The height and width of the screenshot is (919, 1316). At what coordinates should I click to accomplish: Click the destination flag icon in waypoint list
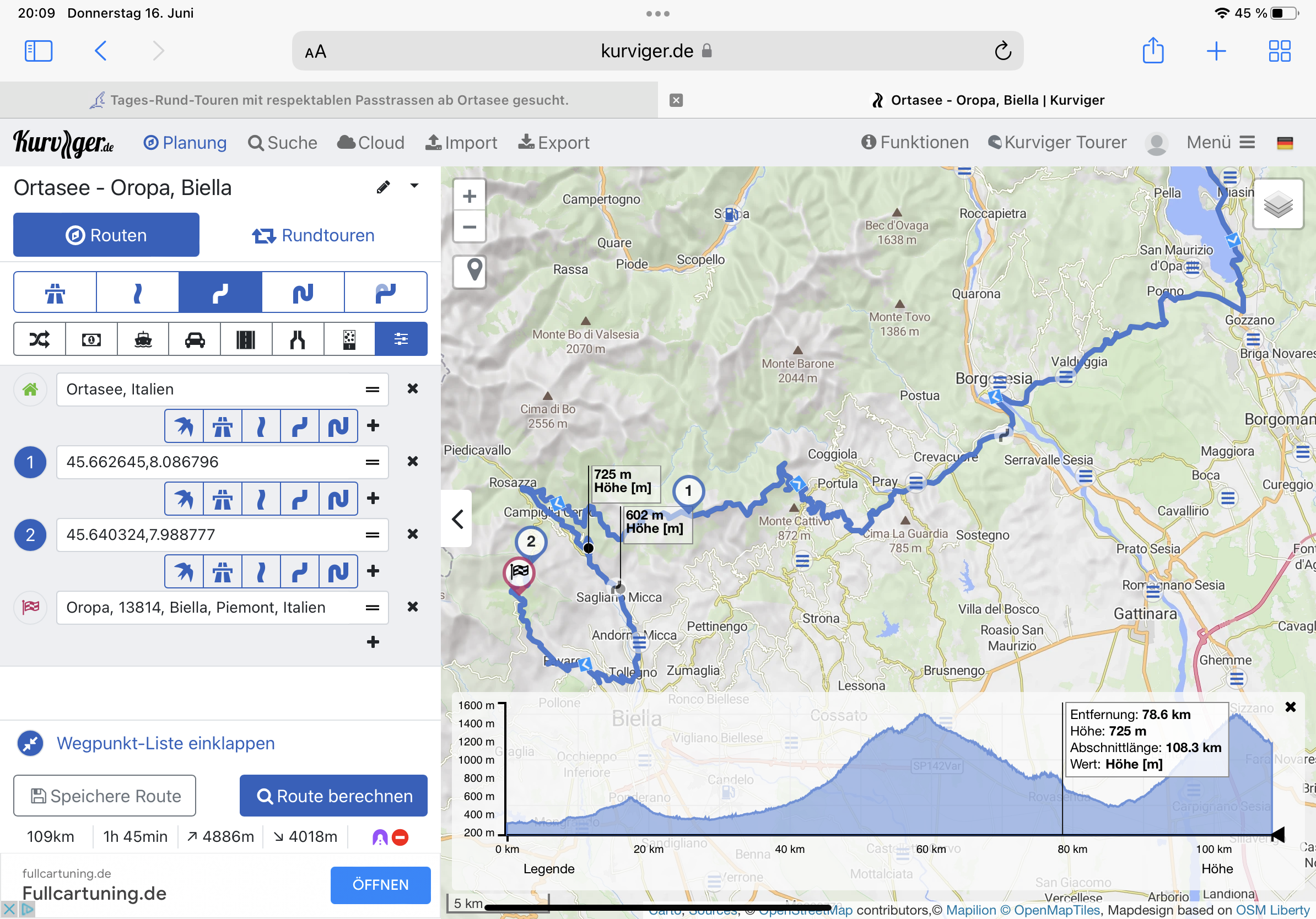[30, 607]
